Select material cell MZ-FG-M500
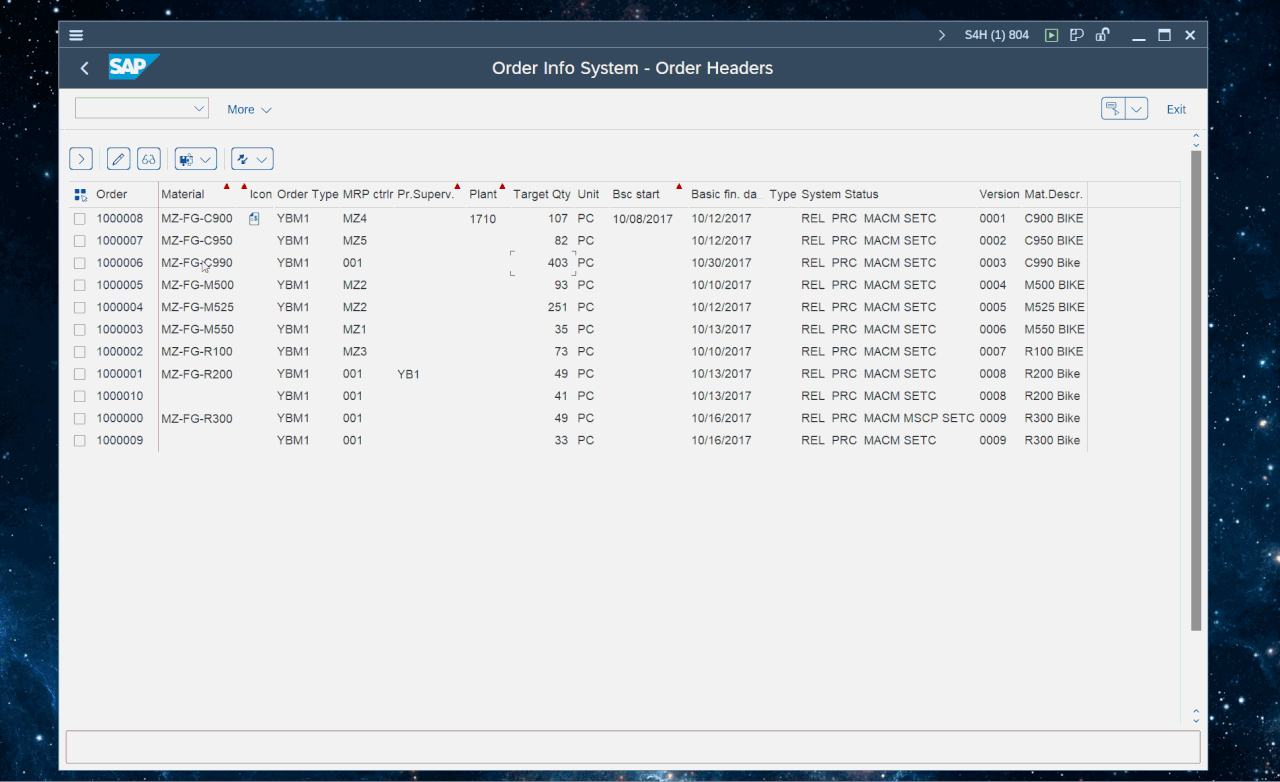 coord(197,285)
